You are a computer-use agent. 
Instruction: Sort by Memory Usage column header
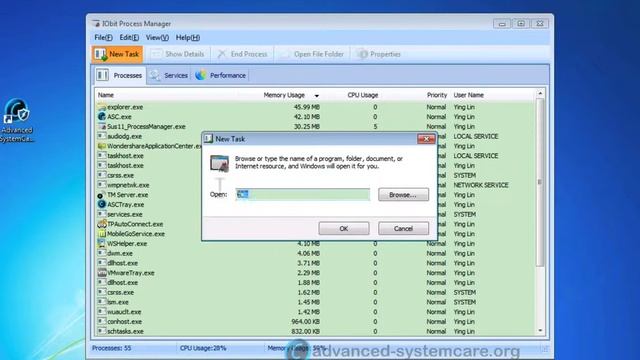coord(284,95)
